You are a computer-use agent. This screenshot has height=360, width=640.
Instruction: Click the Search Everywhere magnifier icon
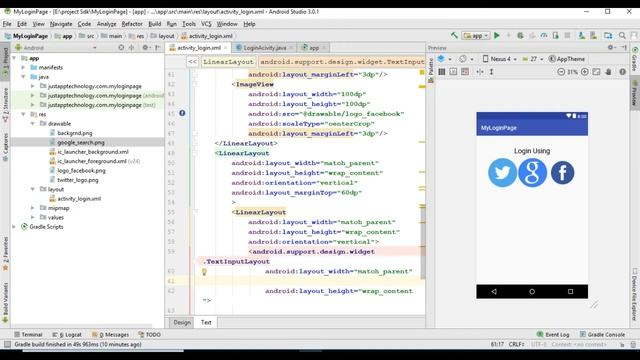pyautogui.click(x=622, y=36)
